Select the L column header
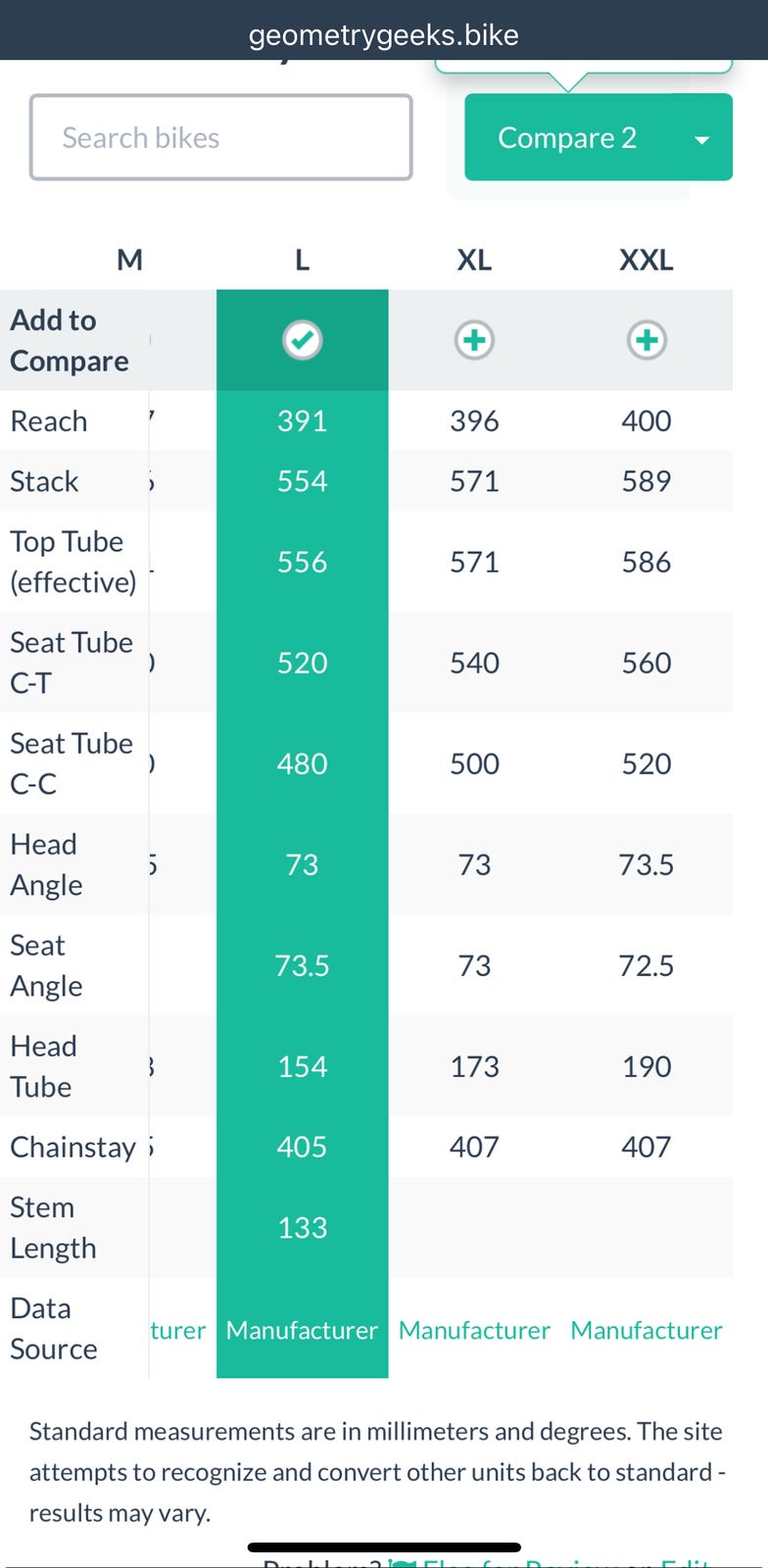The width and height of the screenshot is (768, 1568). [x=302, y=260]
